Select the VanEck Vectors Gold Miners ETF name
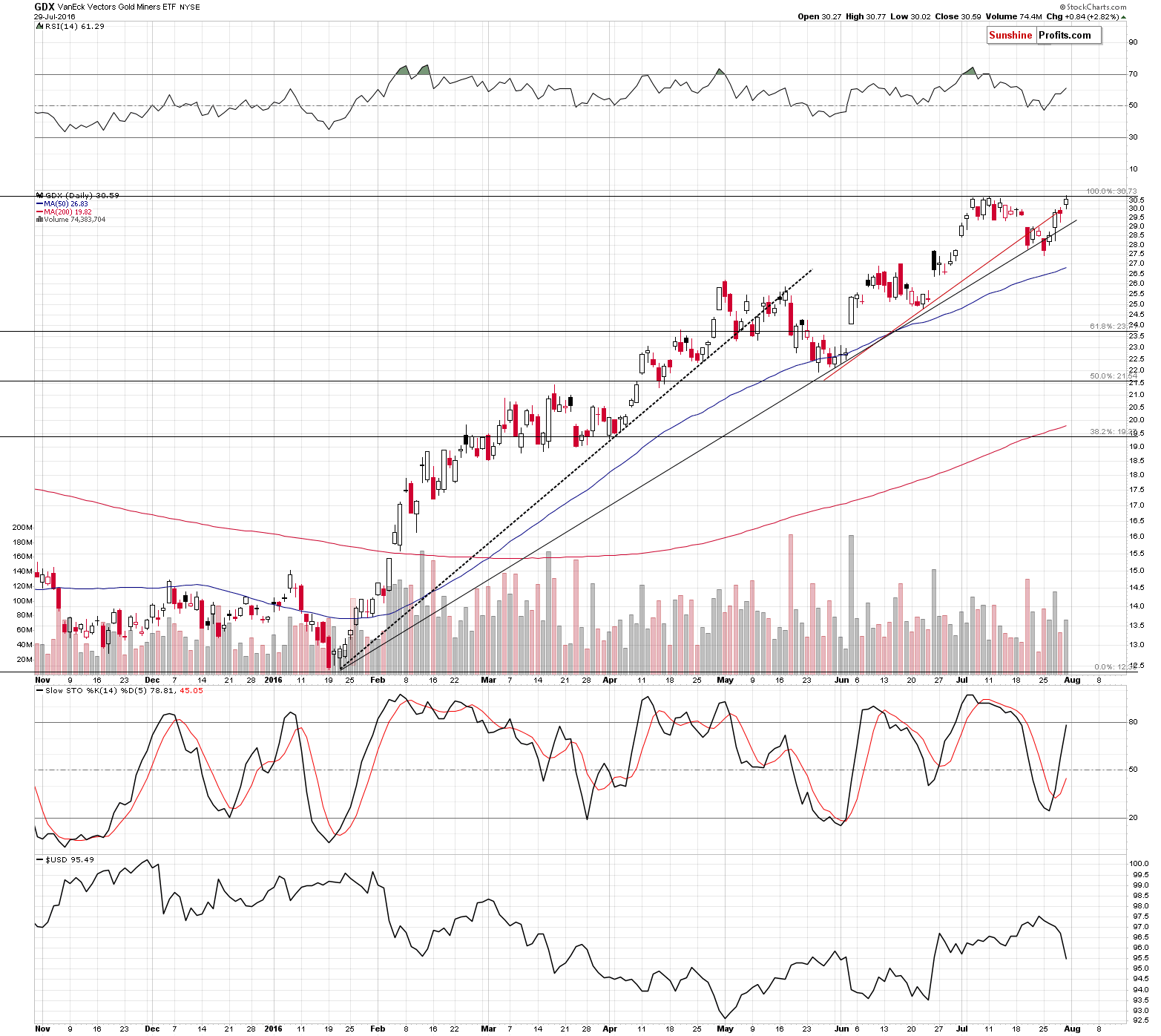This screenshot has width=1161, height=1036. 116,7
